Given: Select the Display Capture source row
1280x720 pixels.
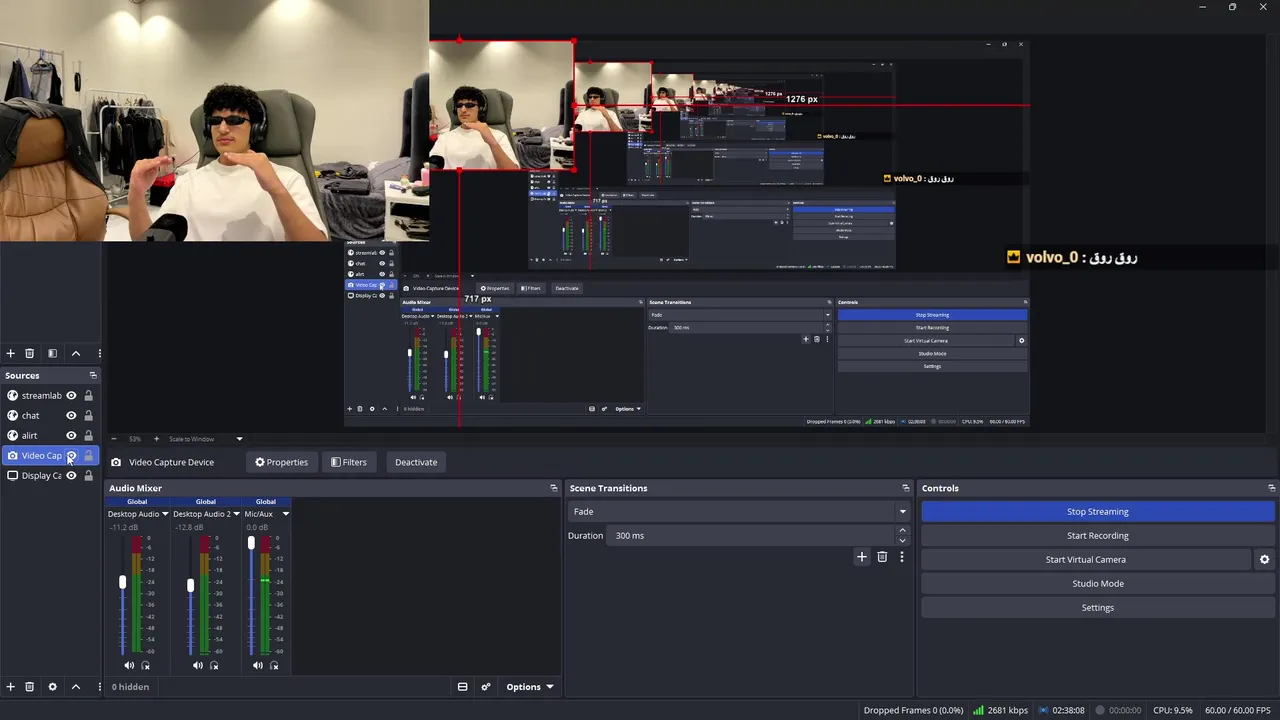Looking at the screenshot, I should click(x=50, y=476).
